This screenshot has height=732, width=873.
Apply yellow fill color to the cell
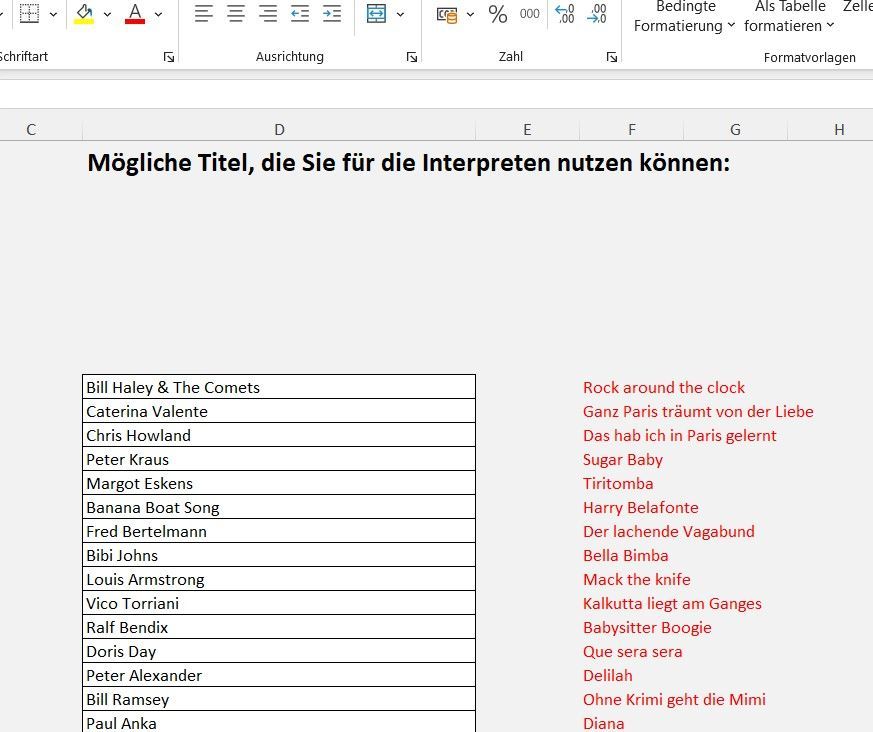[x=84, y=14]
